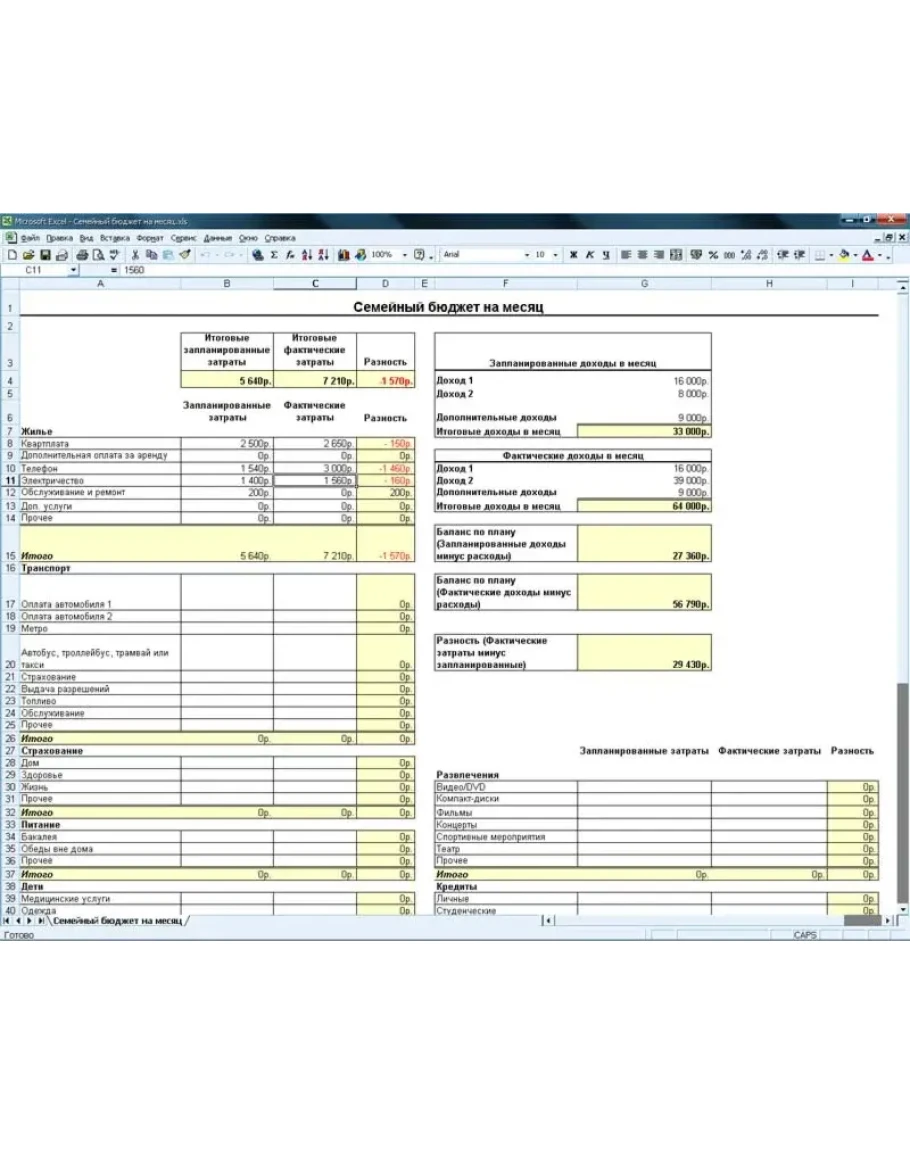Click the Print icon

(x=83, y=255)
